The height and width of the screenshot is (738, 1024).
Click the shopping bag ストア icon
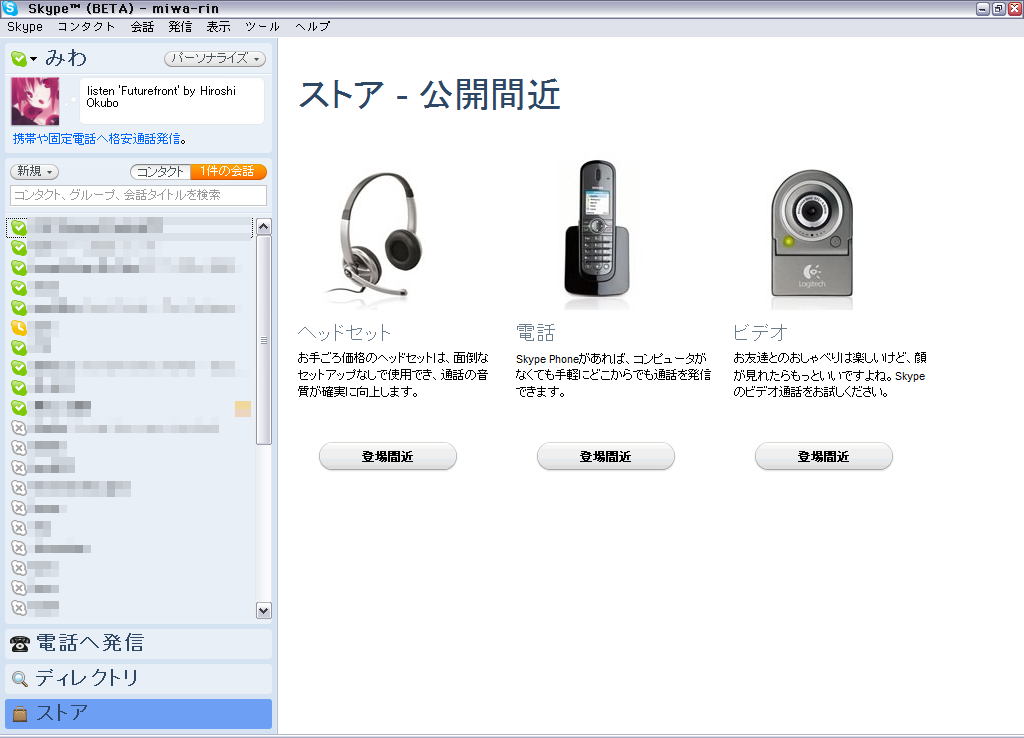(19, 714)
